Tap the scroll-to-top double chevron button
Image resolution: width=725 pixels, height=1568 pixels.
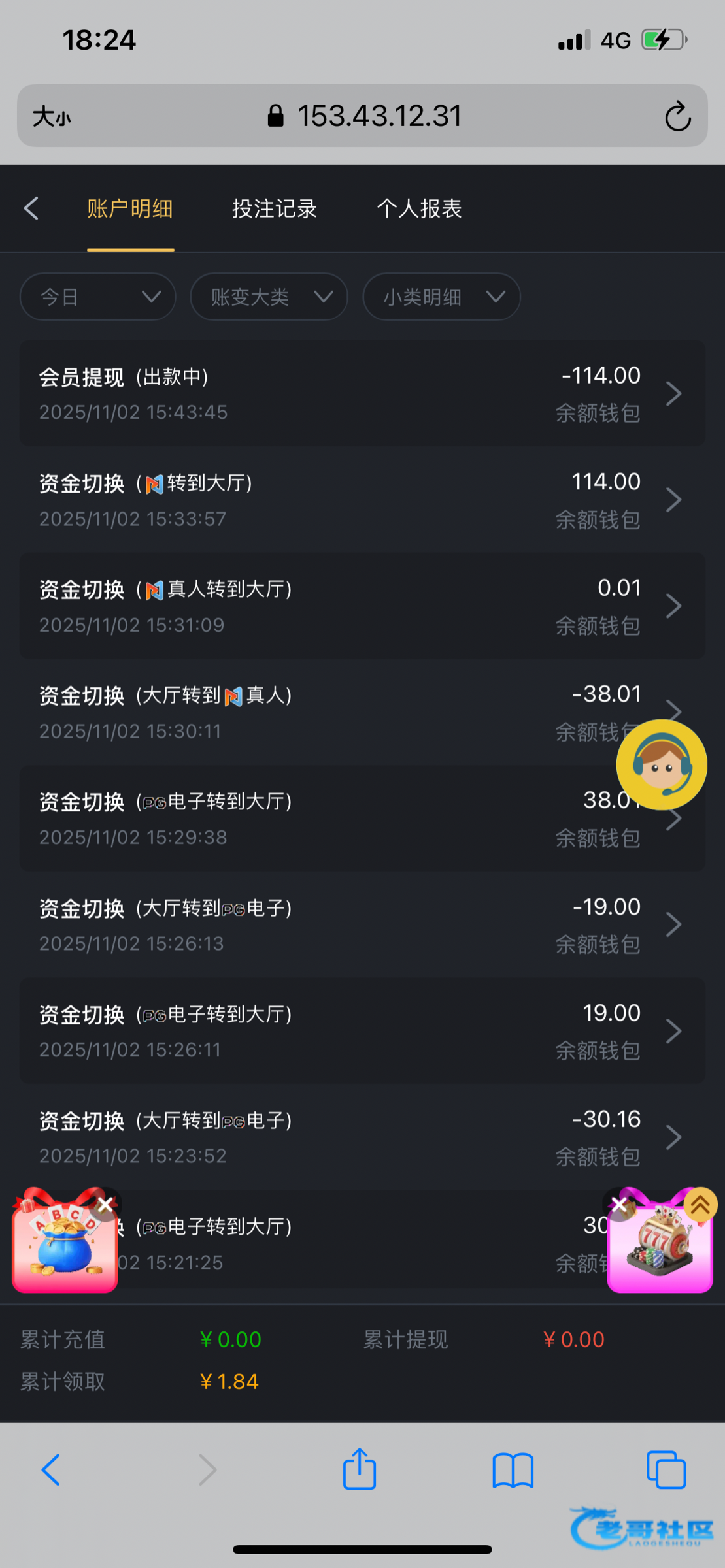[x=700, y=1204]
